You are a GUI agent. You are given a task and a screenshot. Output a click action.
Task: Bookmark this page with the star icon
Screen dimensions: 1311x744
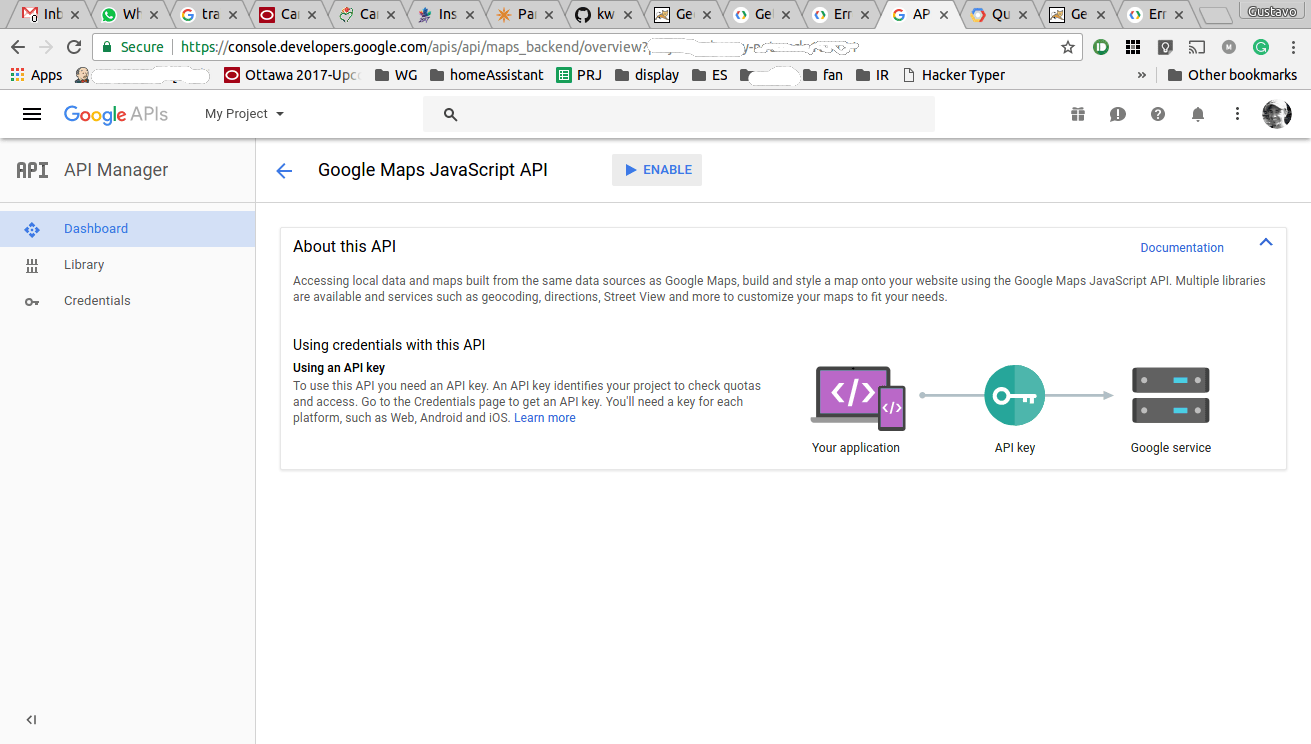1068,47
